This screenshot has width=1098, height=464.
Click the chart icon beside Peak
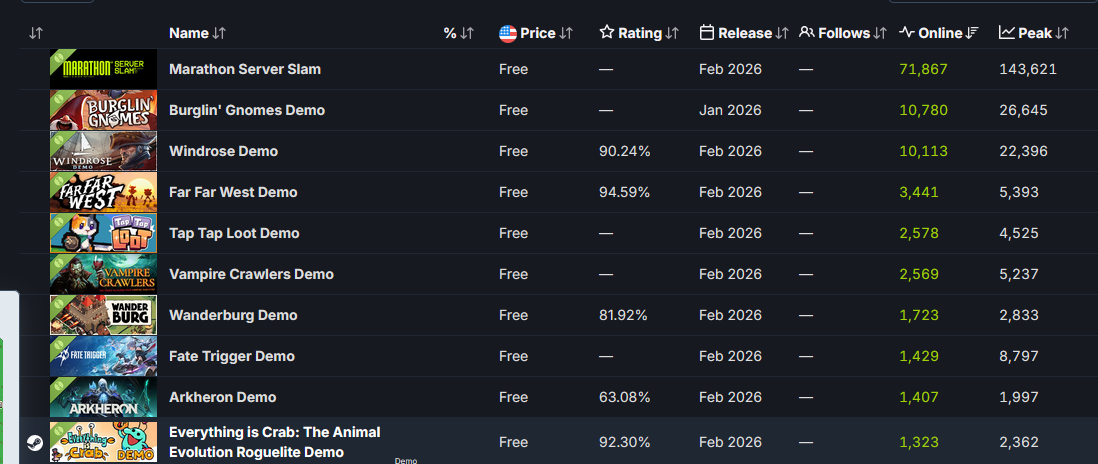(x=1007, y=32)
